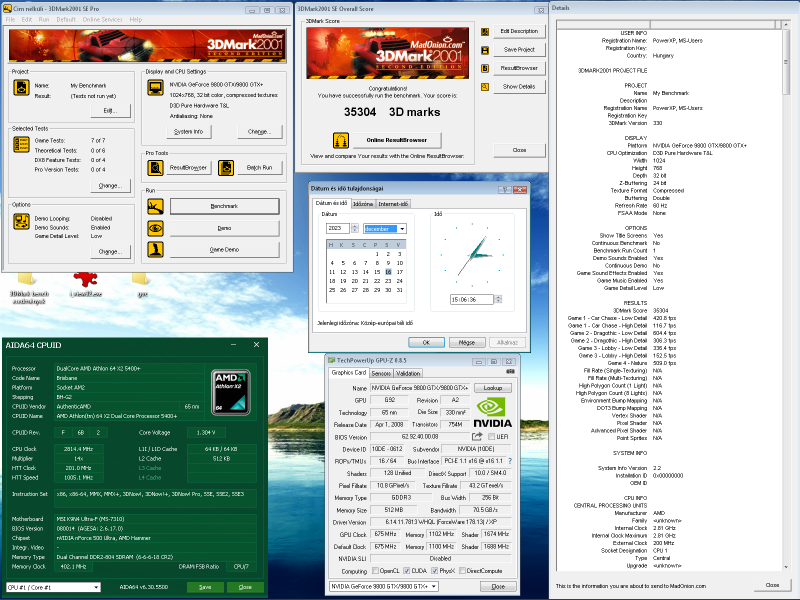Click the help button in date dialog title bar
800x600 pixels.
coord(505,189)
